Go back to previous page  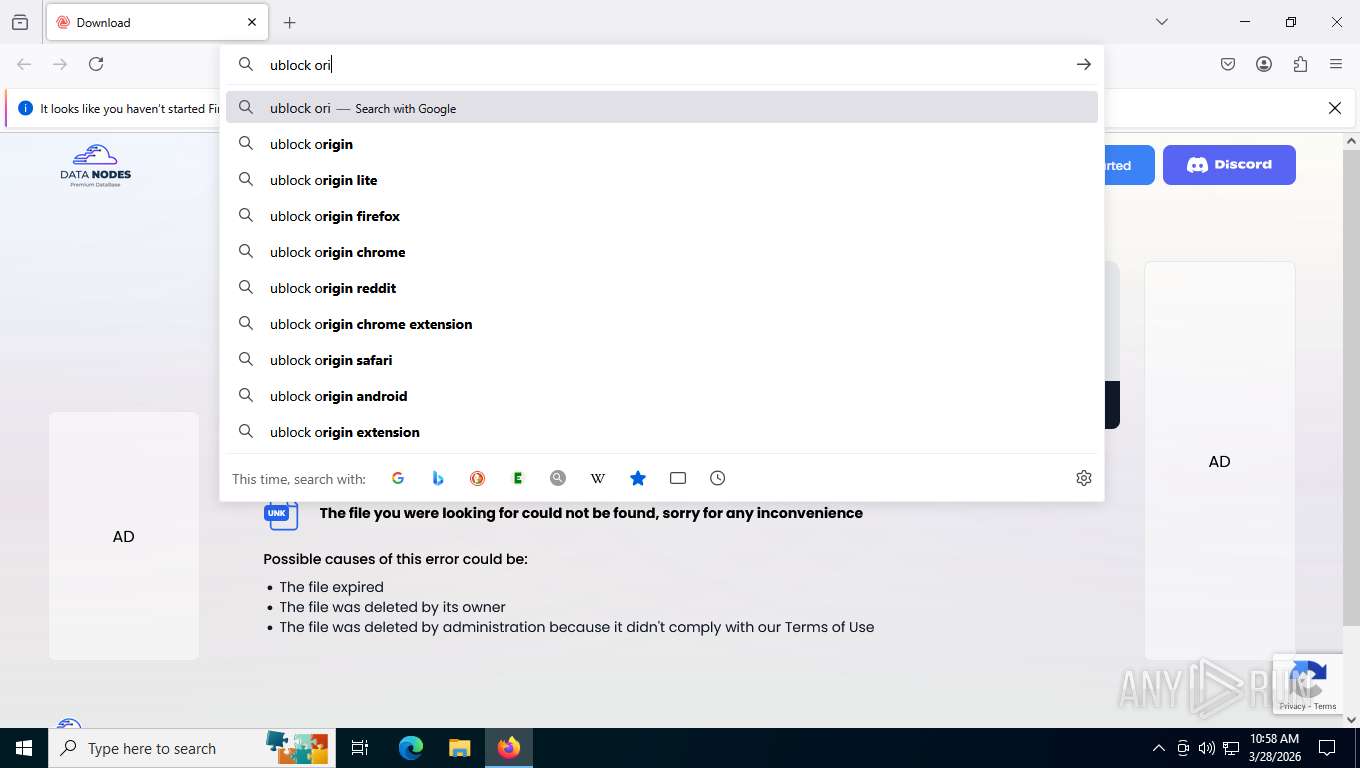pos(24,64)
